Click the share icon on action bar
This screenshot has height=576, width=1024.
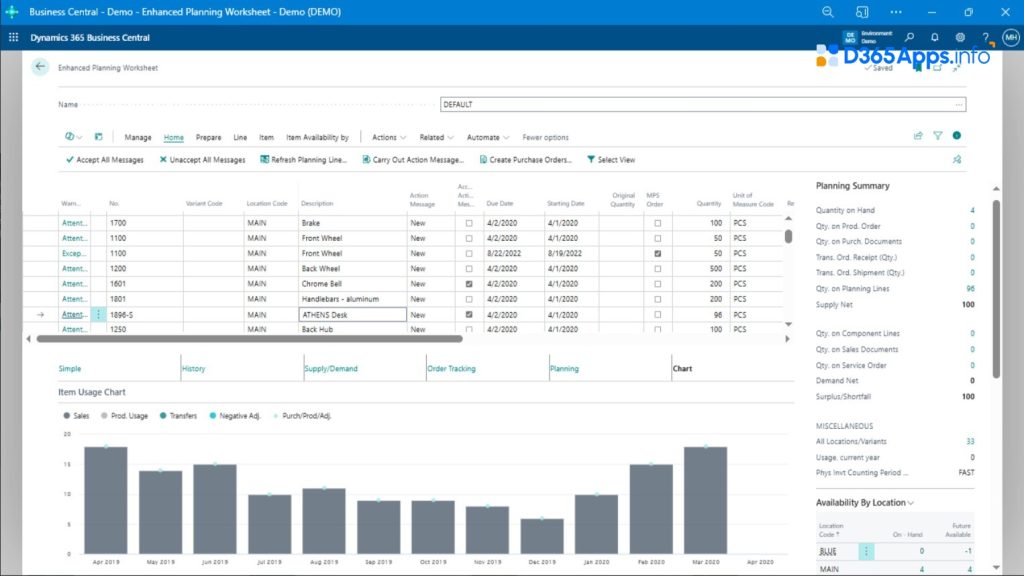[x=918, y=136]
